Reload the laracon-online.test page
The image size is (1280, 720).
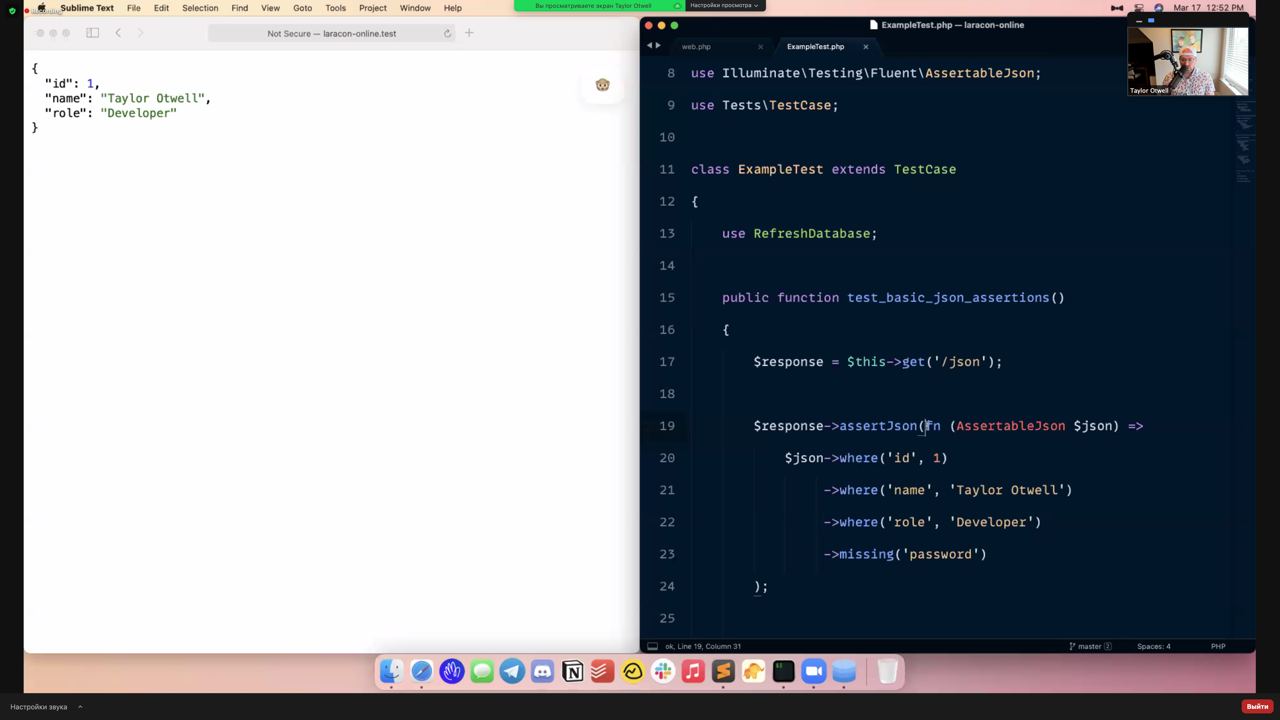click(x=447, y=33)
